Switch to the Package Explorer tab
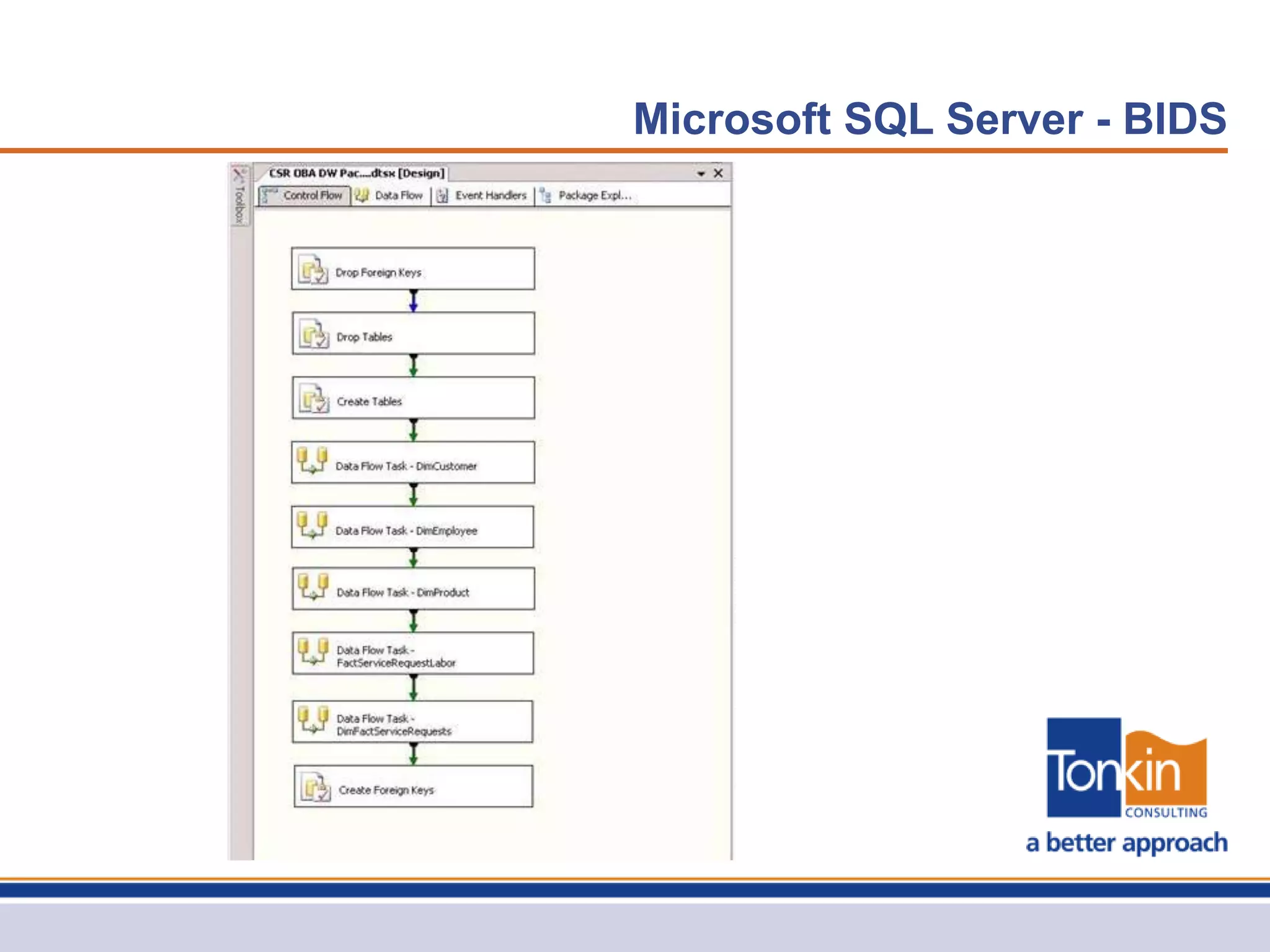 586,195
